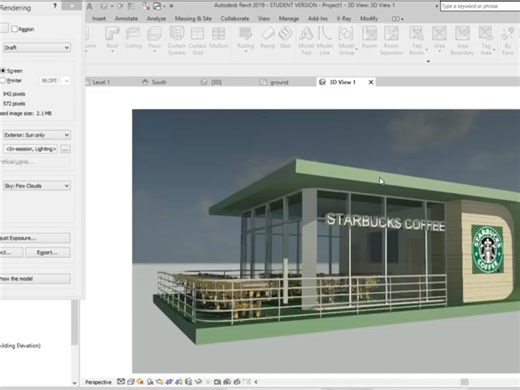Viewport: 520px width, 390px height.
Task: Select the Roof tool in the ribbon
Action: coord(112,37)
